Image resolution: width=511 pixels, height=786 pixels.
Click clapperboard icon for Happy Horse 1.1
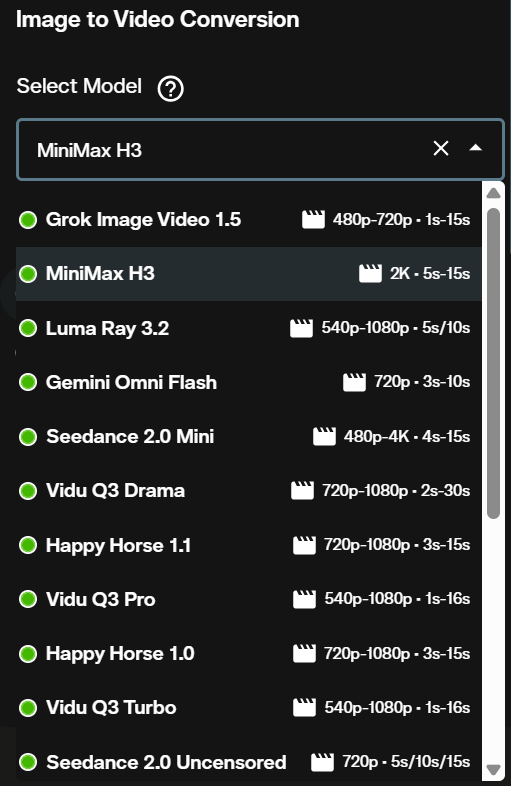[304, 545]
